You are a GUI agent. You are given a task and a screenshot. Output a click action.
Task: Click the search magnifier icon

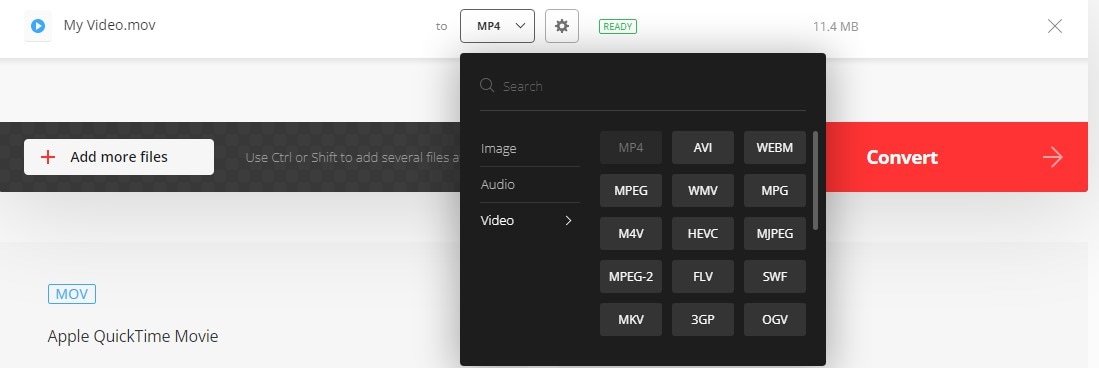tap(487, 86)
